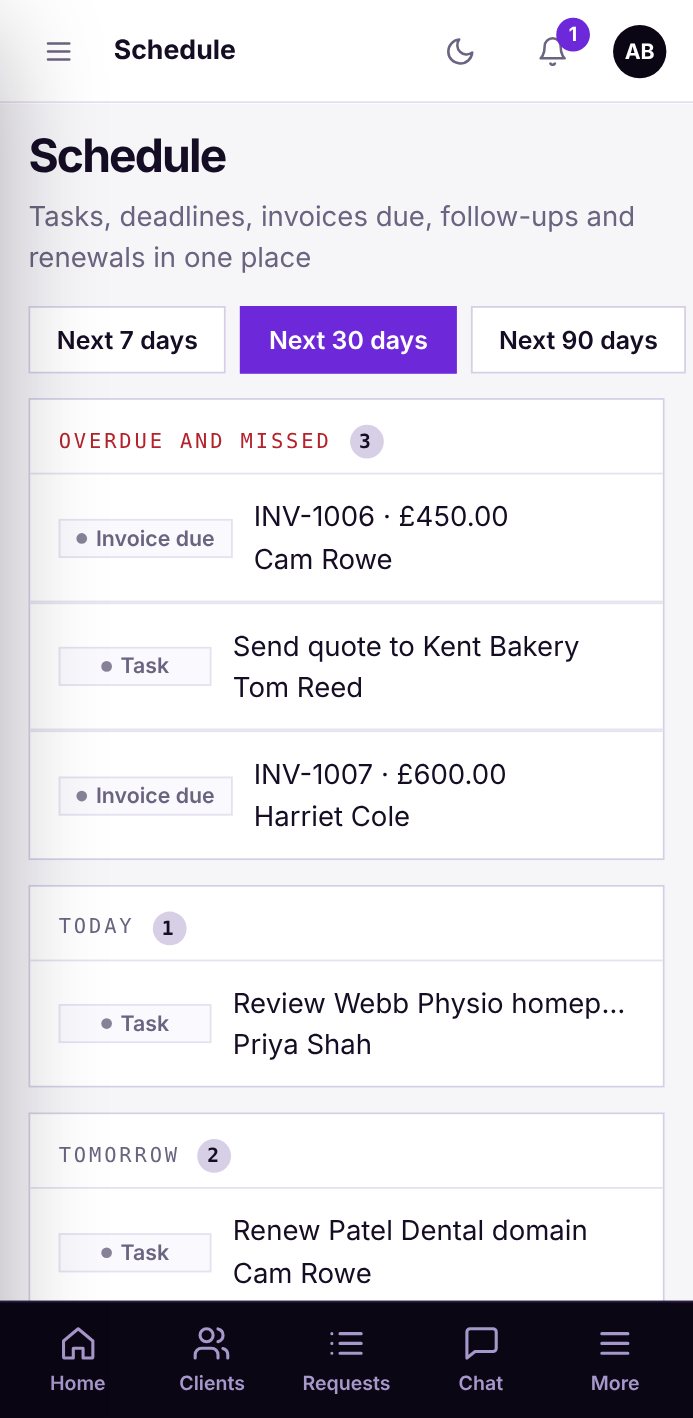Open Clients in bottom navigation
Image resolution: width=693 pixels, height=1418 pixels.
[212, 1360]
